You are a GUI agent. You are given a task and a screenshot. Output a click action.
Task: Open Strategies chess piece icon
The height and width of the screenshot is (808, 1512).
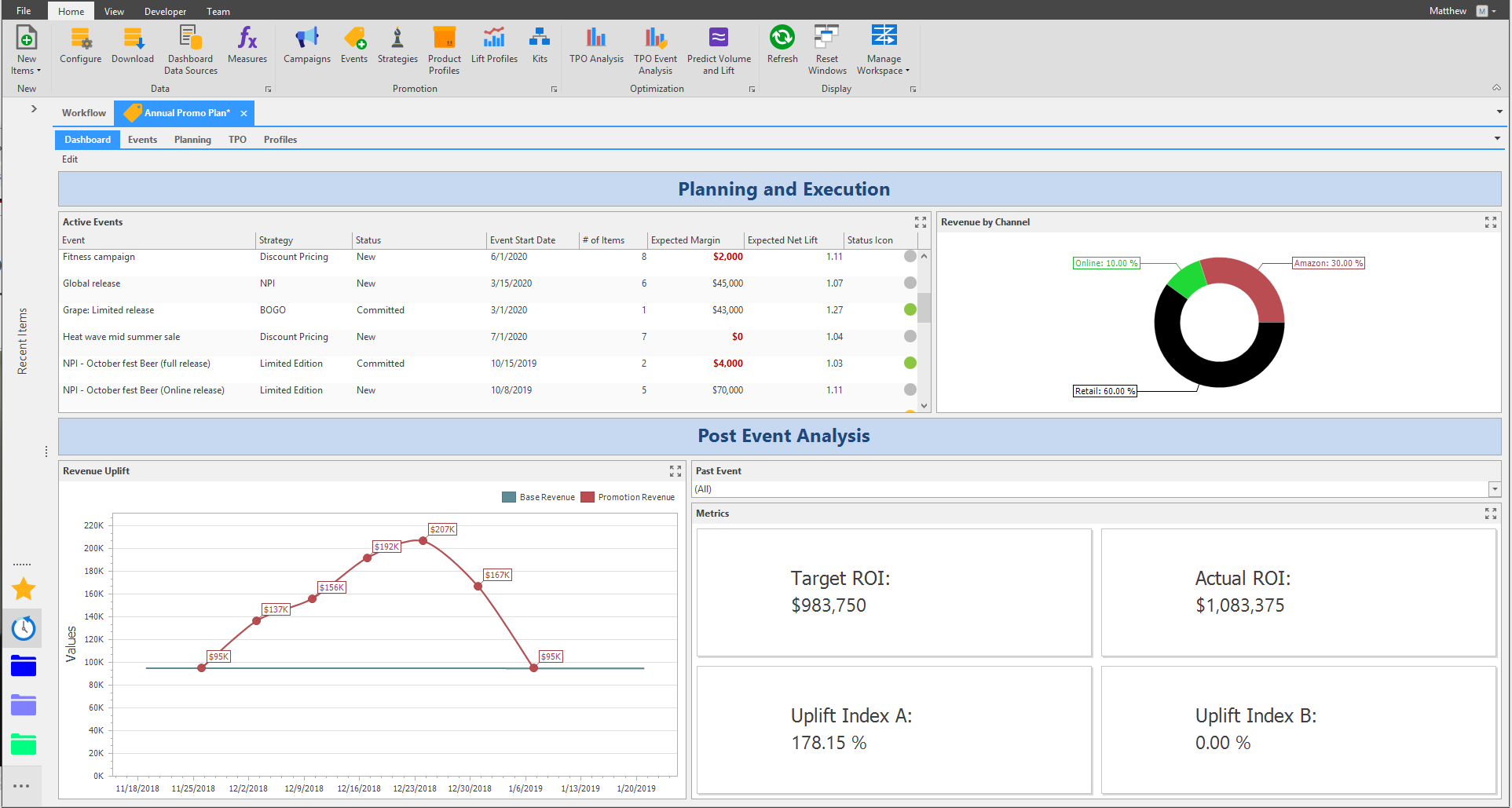pos(397,46)
